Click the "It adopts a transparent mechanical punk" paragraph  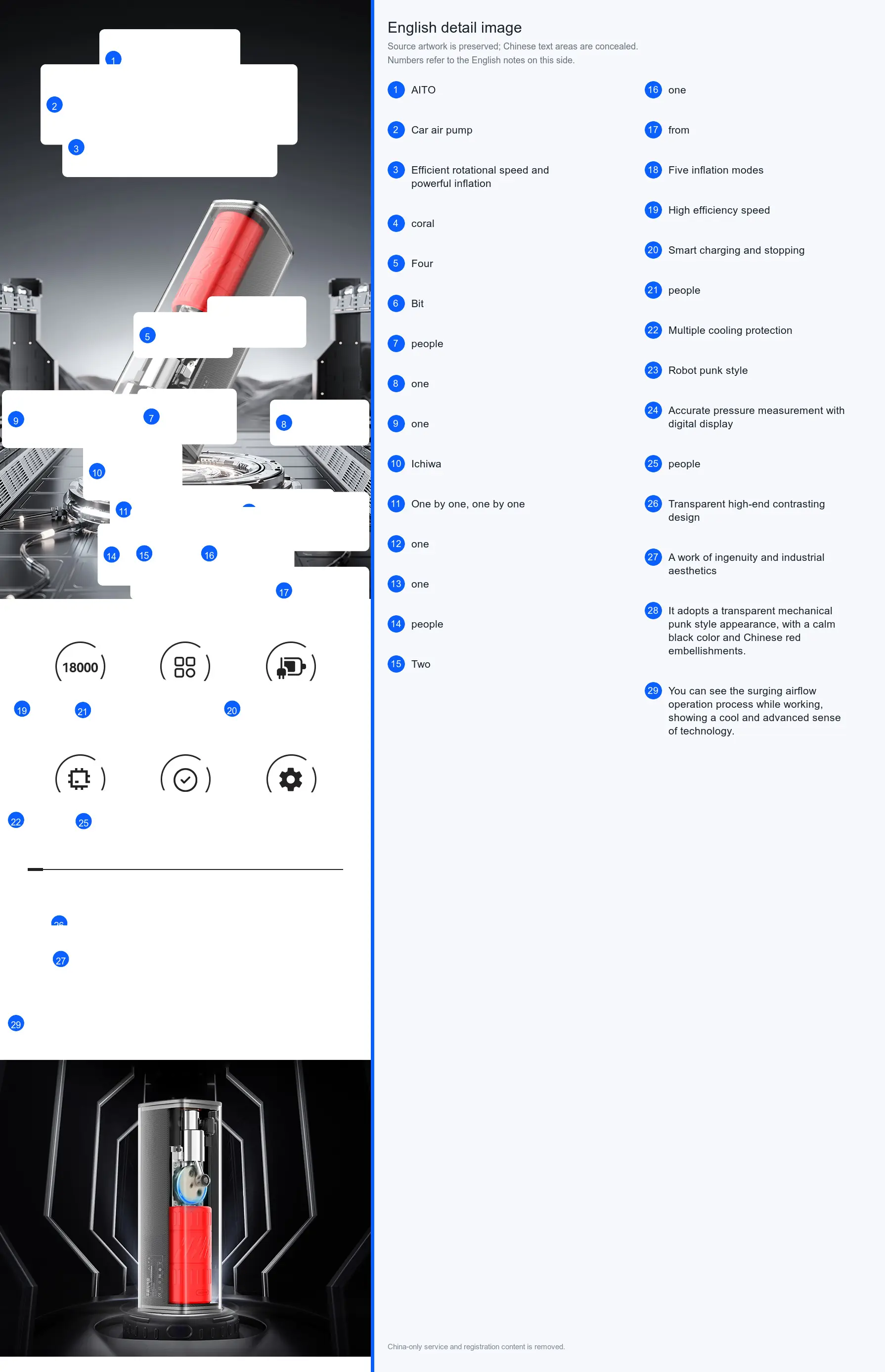coord(752,631)
